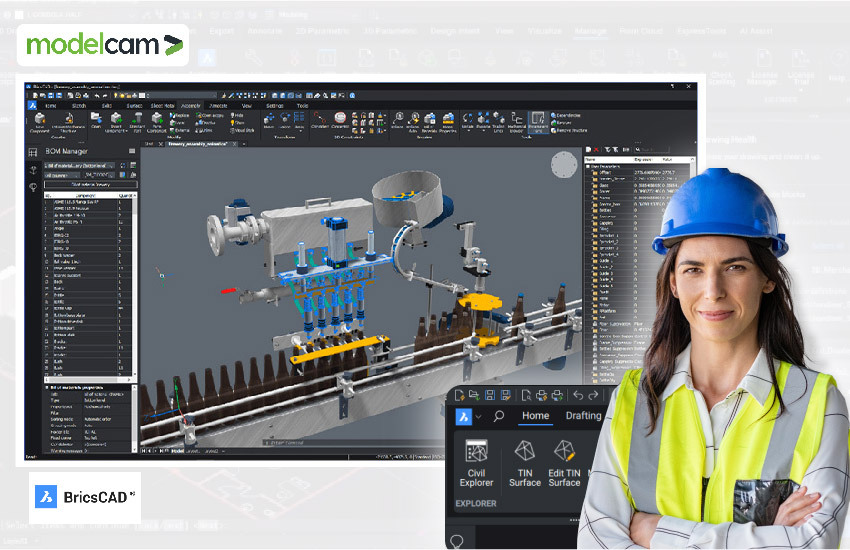The image size is (850, 550).
Task: Click the New drawing icon in inset toolbar
Action: click(x=459, y=395)
